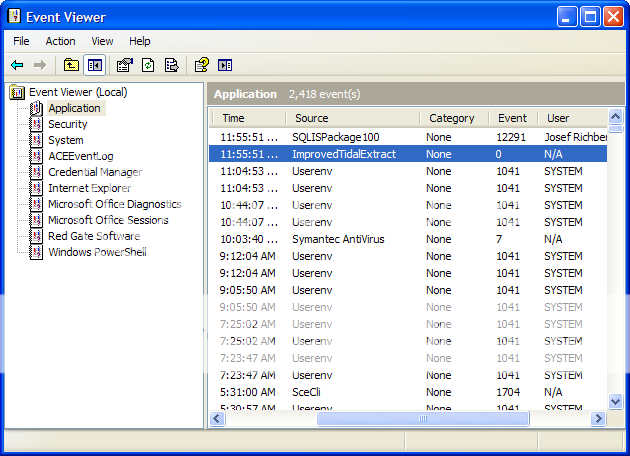
Task: Open the Properties toolbar icon
Action: click(x=125, y=65)
